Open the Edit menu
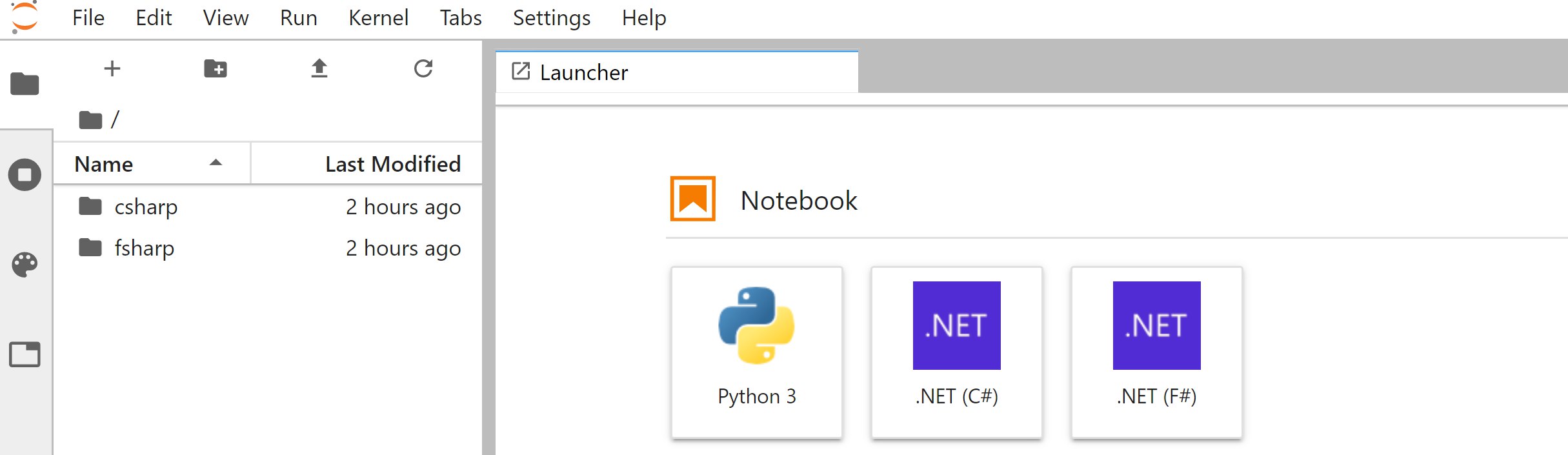The width and height of the screenshot is (1568, 455). click(x=154, y=18)
